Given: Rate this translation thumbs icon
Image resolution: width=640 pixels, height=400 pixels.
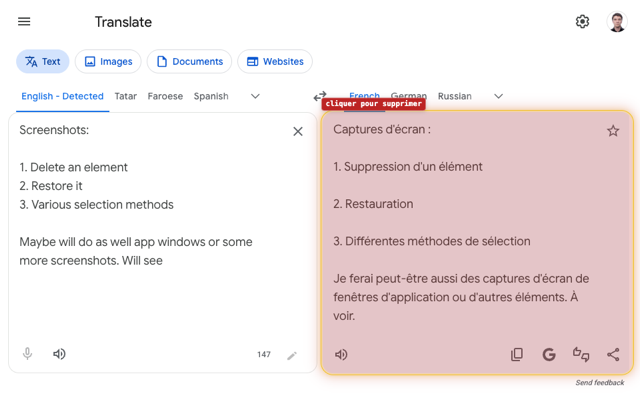Looking at the screenshot, I should 581,354.
